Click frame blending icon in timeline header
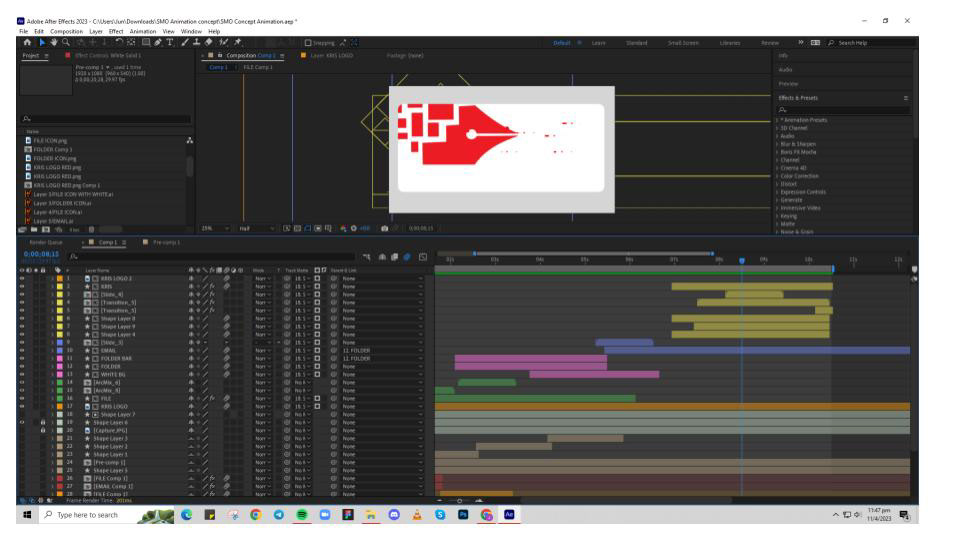 point(394,257)
